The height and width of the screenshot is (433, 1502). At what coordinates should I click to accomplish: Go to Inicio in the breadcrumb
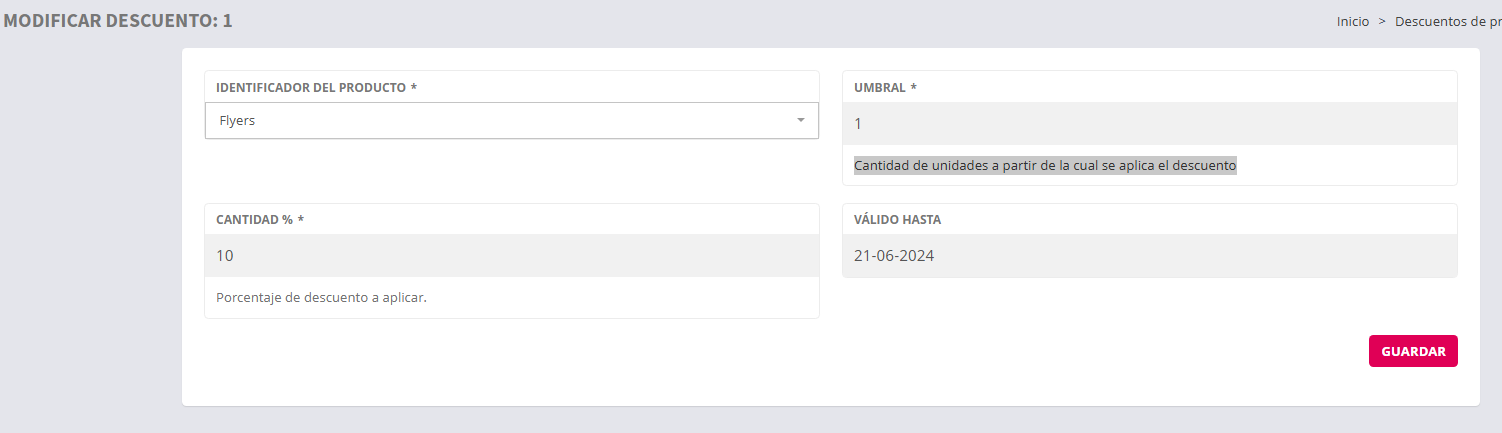coord(1352,21)
